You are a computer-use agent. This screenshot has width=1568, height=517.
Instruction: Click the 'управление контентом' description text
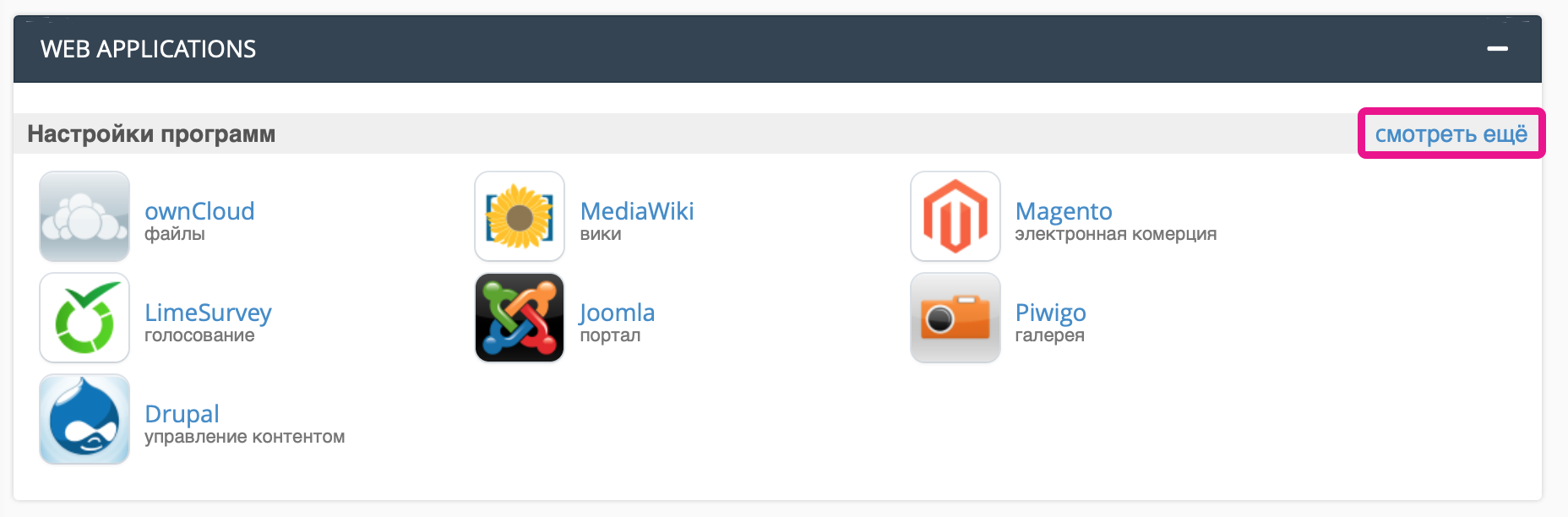tap(244, 437)
